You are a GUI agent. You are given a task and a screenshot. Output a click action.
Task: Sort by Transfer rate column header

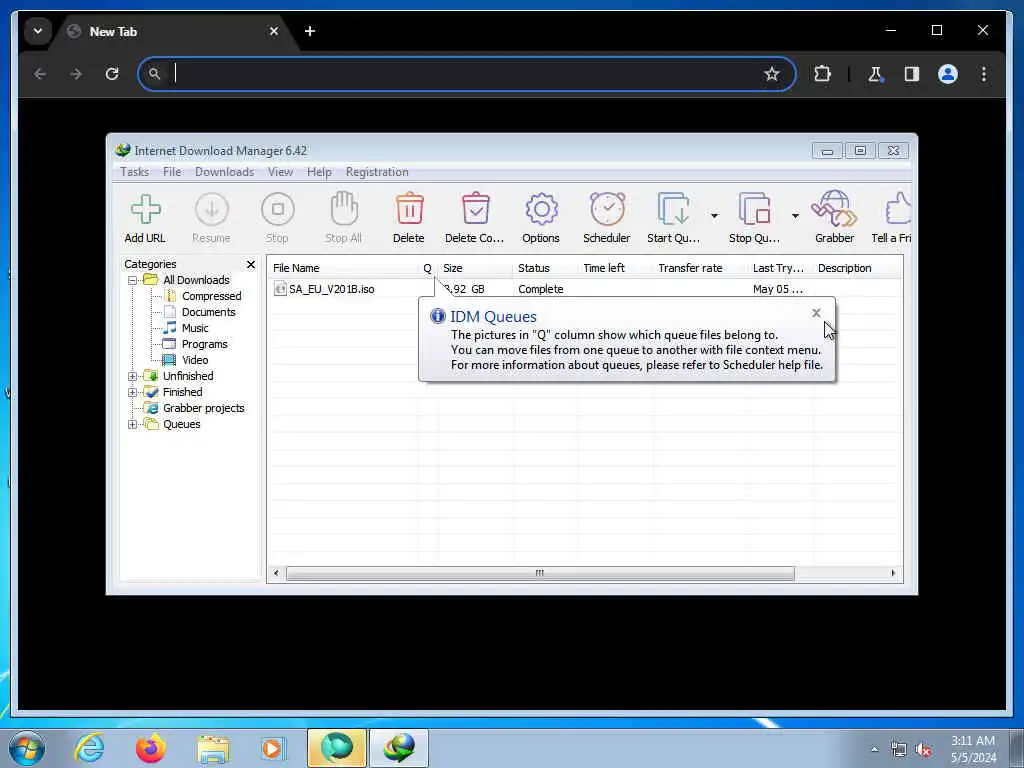pos(701,268)
